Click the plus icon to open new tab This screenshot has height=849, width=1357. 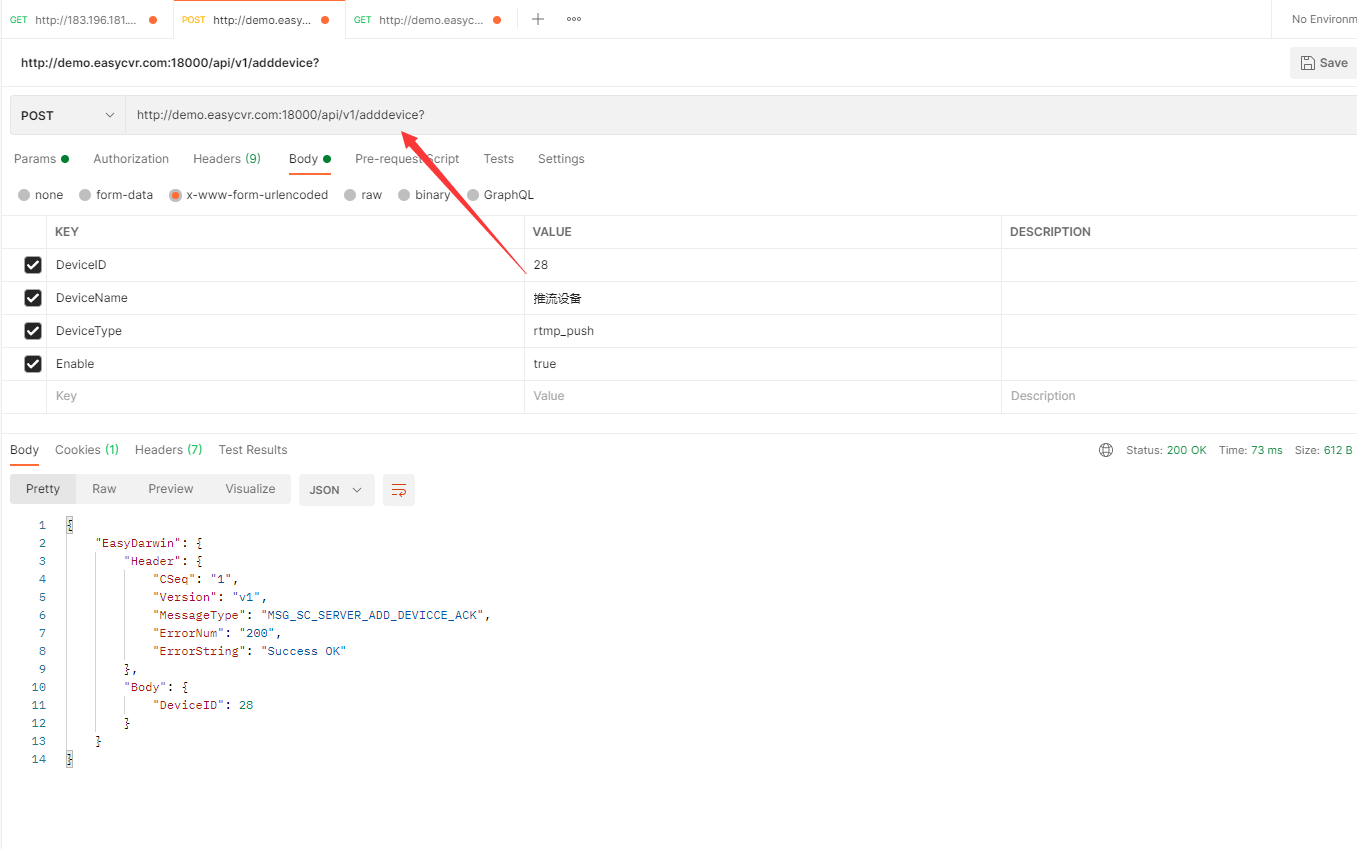click(538, 19)
